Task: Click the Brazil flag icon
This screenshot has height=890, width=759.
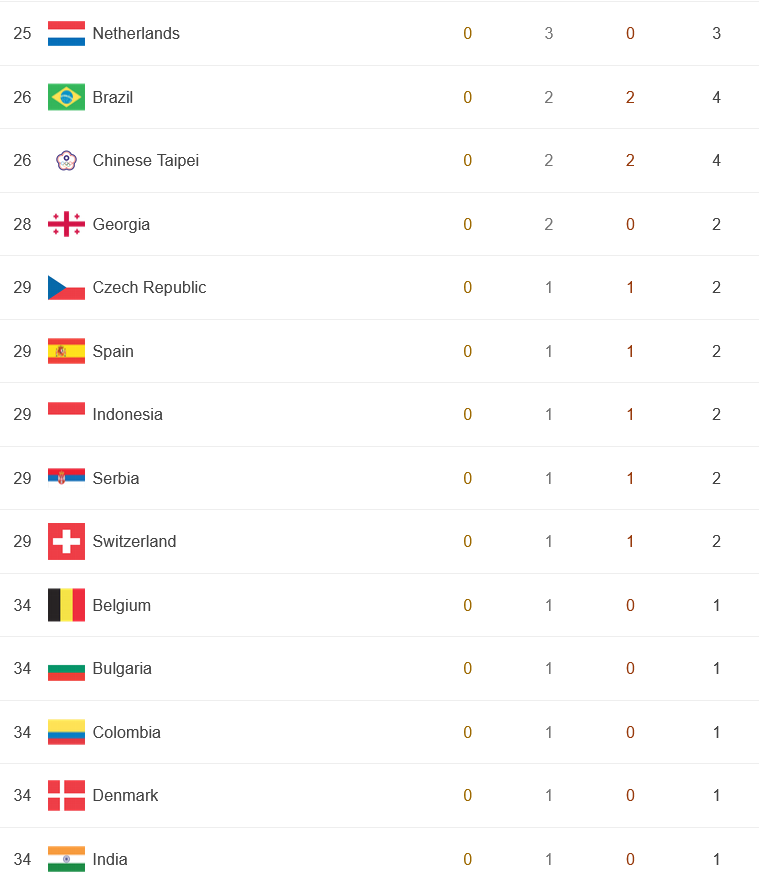Action: pos(66,97)
